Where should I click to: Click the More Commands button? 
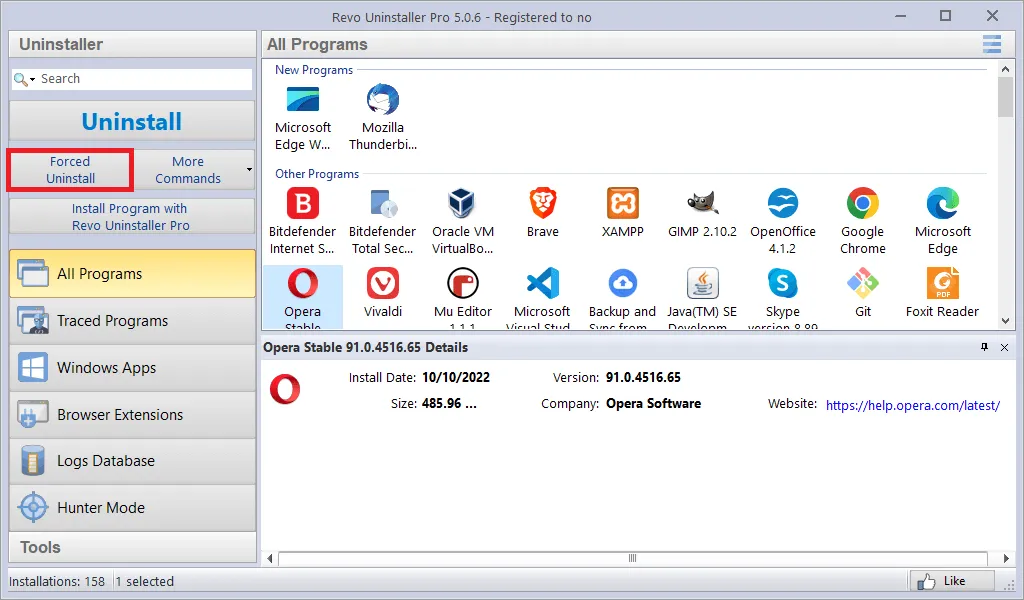pos(187,170)
